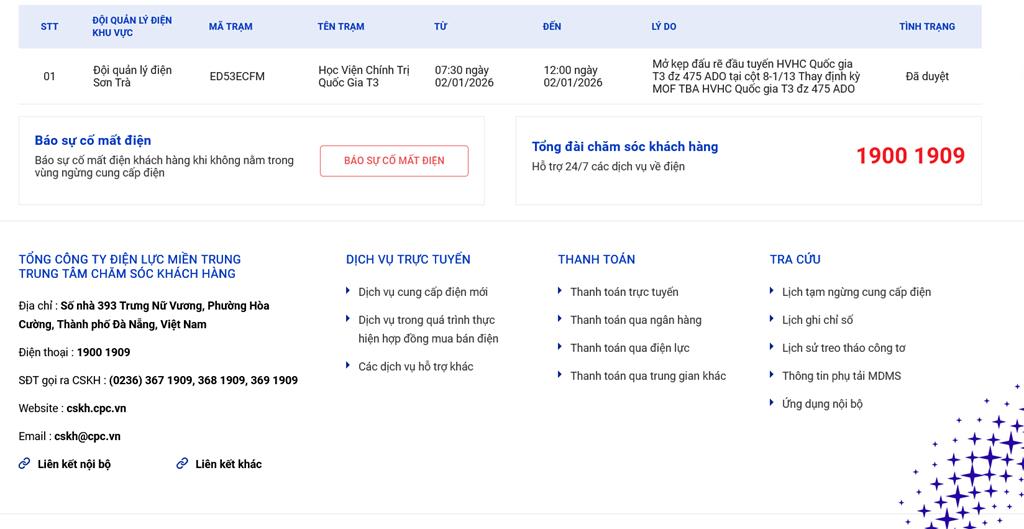
Task: Open Dịch vụ cung cấp điện mới link
Action: click(422, 292)
